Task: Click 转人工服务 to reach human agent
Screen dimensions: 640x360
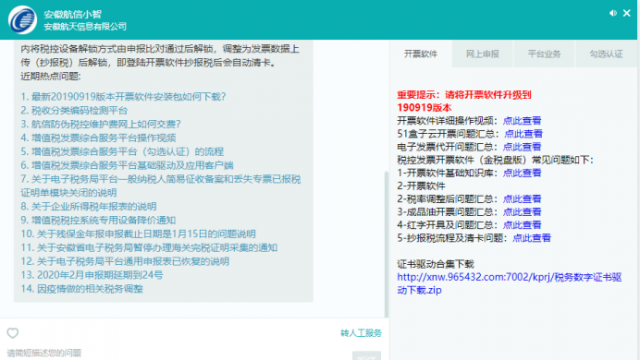Action: 361,333
